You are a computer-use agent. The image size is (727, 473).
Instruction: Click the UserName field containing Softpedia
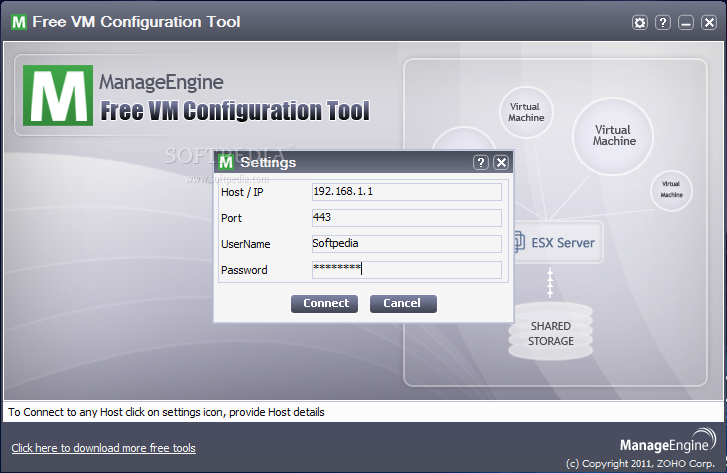click(407, 243)
